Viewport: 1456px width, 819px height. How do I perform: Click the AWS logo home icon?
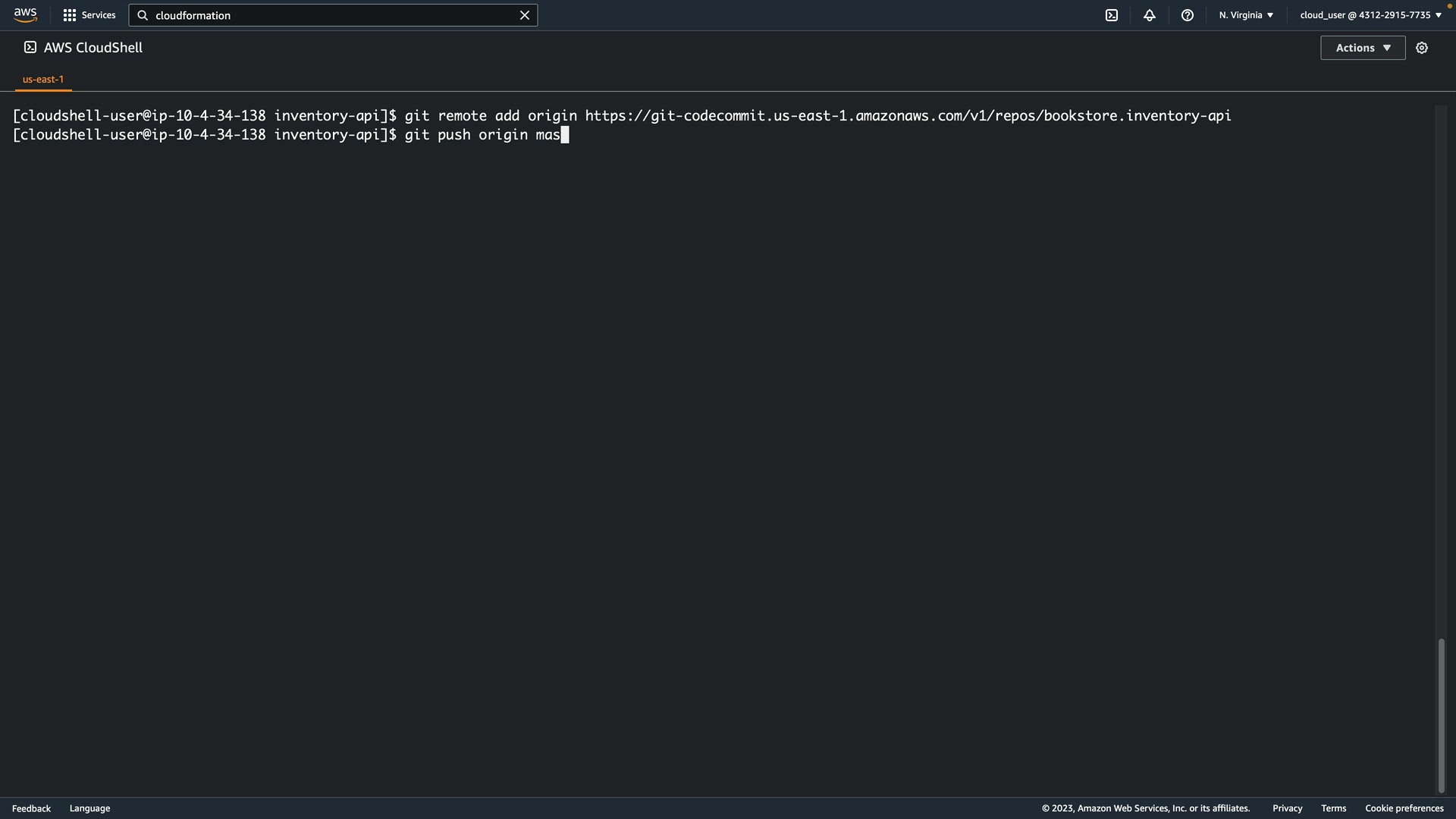point(25,15)
